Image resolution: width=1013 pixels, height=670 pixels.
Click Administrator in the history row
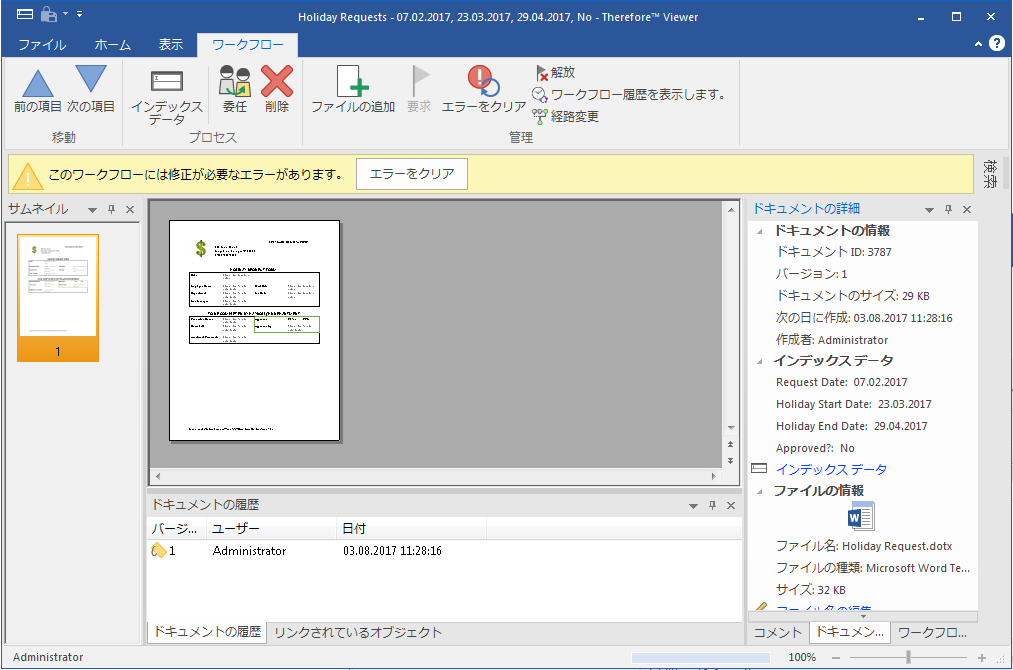tap(249, 551)
